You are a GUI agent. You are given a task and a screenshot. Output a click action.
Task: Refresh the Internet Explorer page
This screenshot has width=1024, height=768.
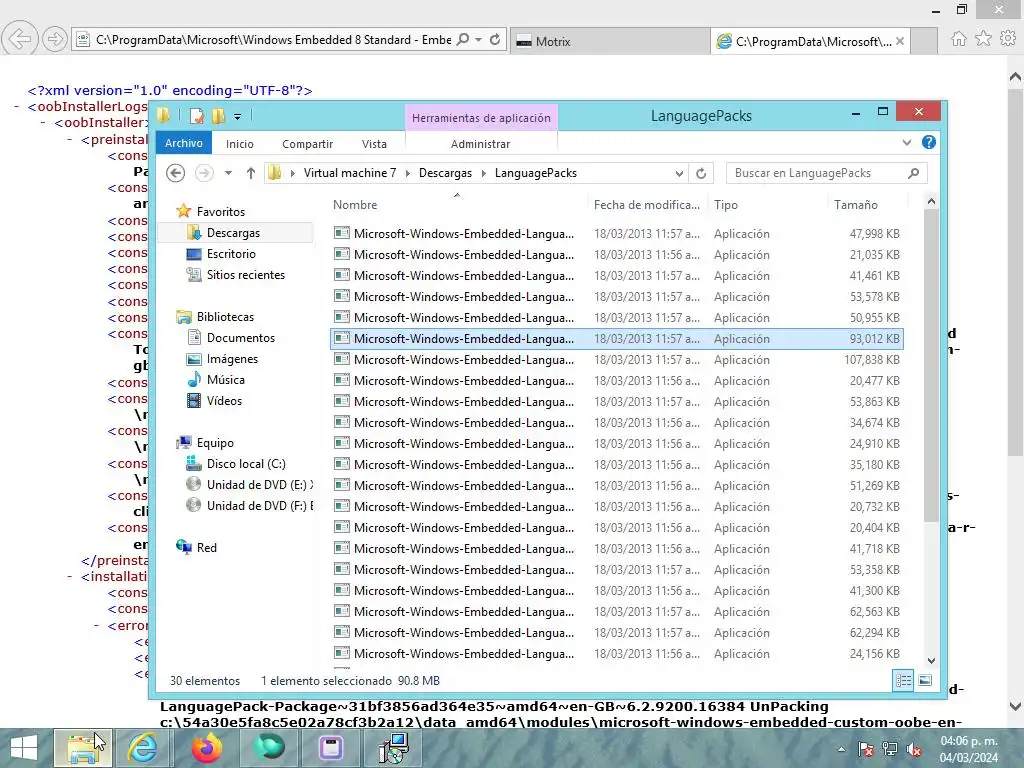(x=495, y=40)
